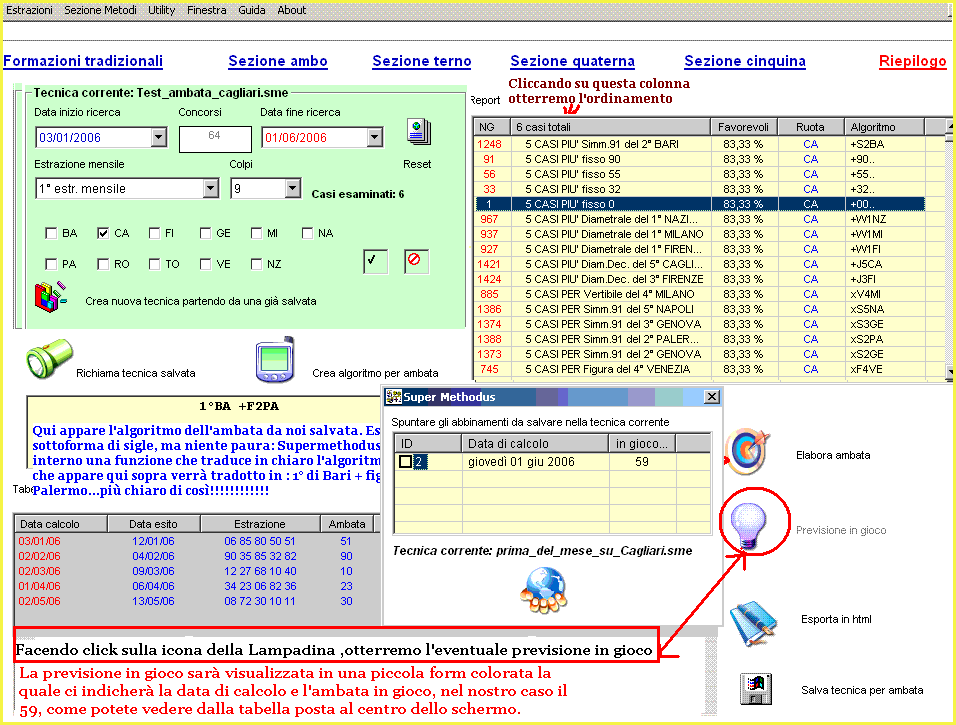Open the Guida menu
Viewport: 956px width, 725px height.
click(x=252, y=10)
